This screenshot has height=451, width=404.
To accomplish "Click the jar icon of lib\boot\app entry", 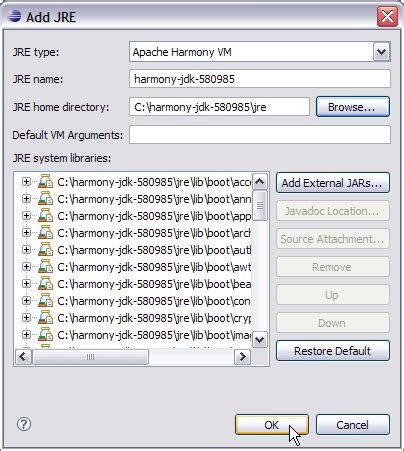I will pyautogui.click(x=45, y=216).
